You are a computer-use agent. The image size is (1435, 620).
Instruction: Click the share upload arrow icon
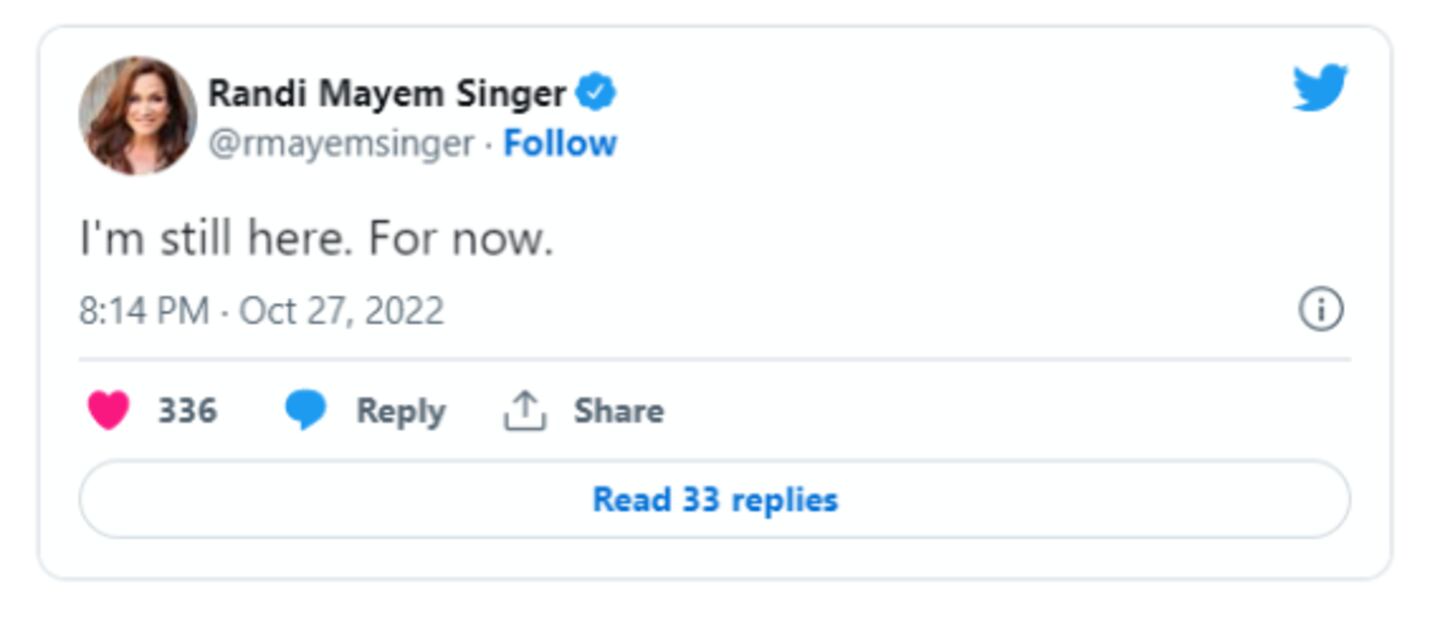[524, 410]
